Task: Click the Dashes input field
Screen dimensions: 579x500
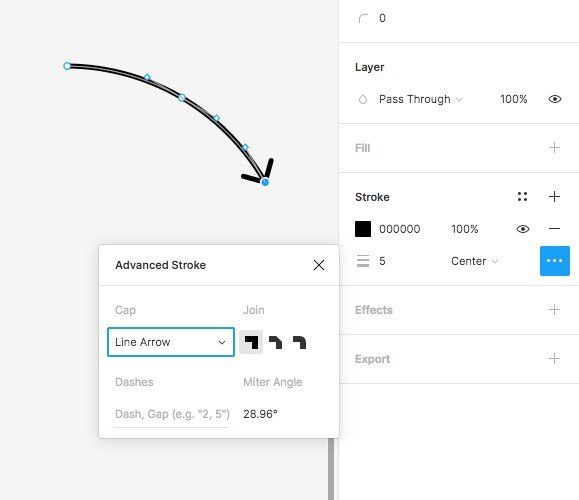Action: pyautogui.click(x=172, y=414)
